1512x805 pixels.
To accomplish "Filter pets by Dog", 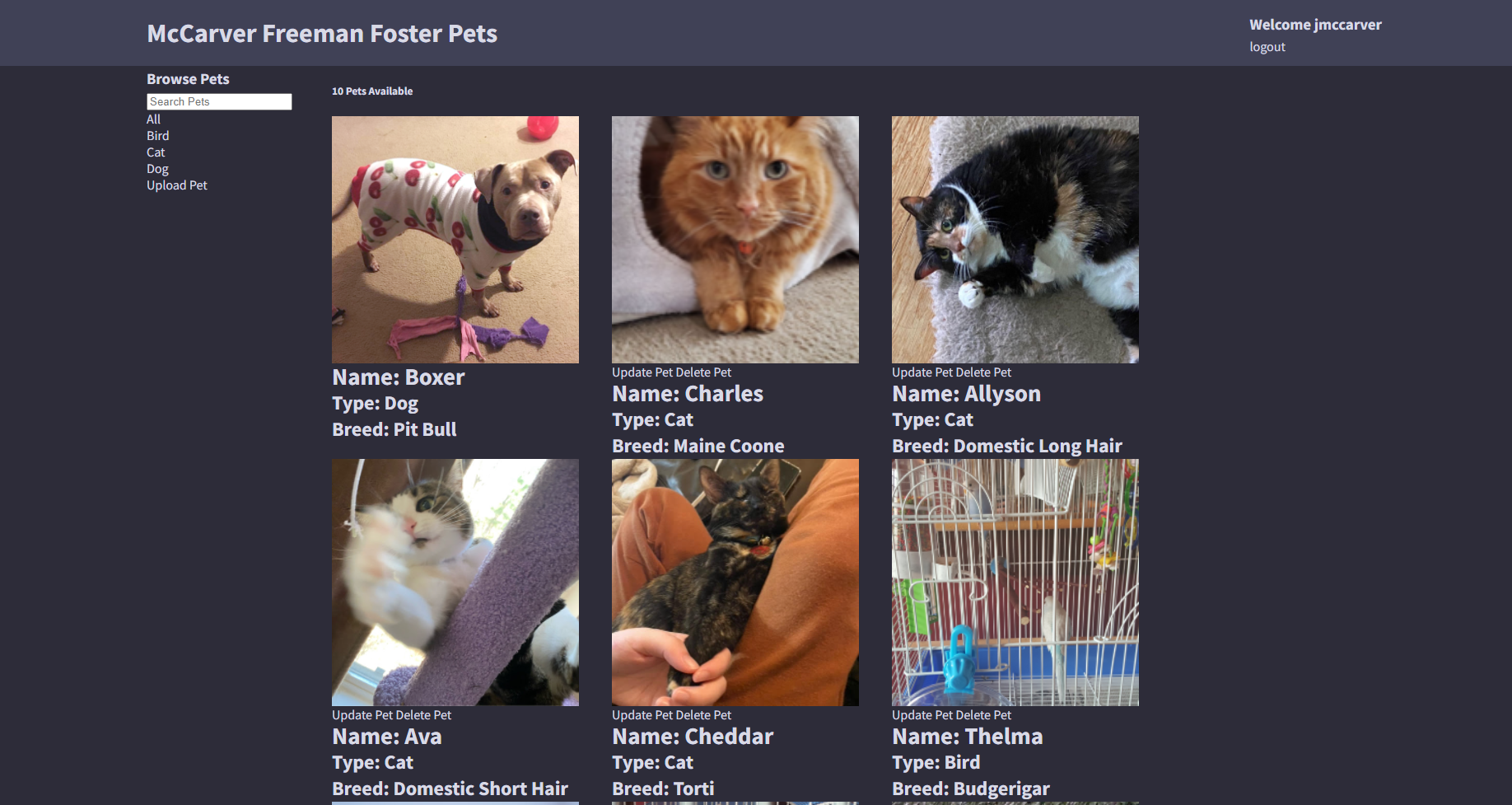I will pos(157,169).
